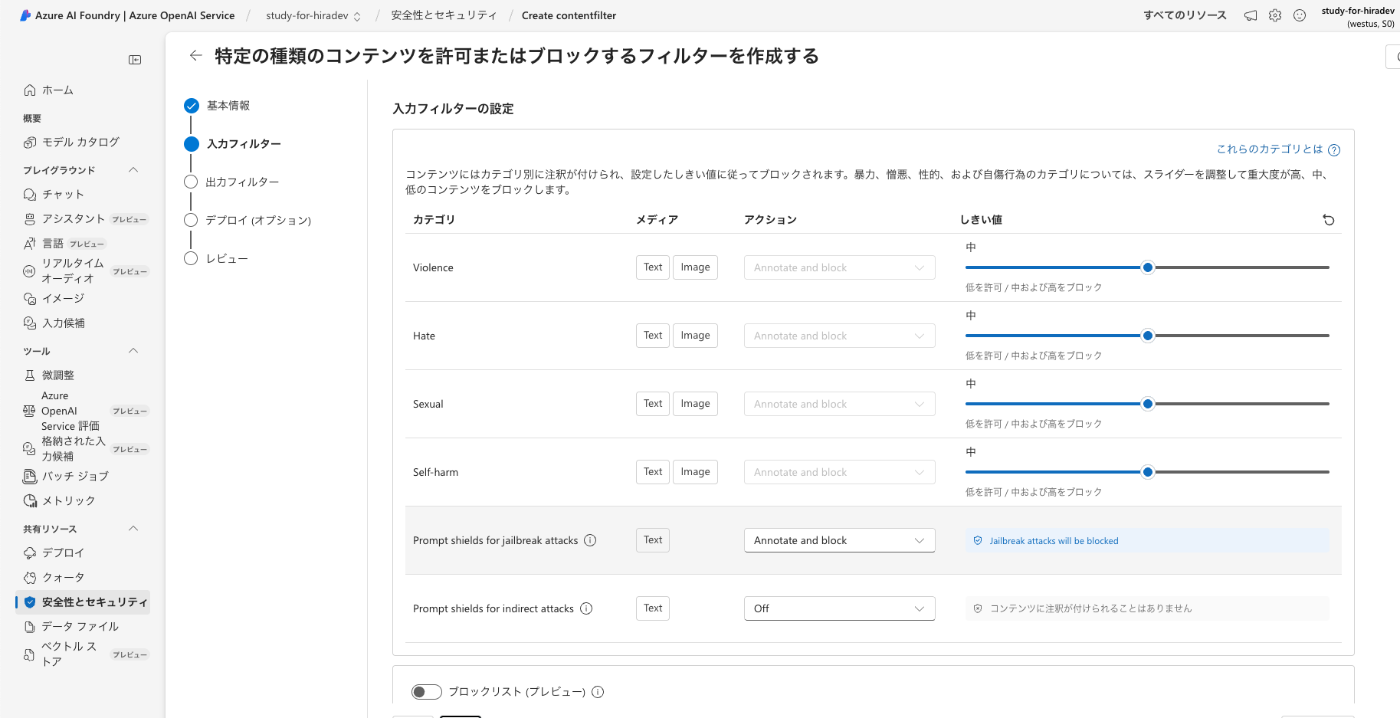Adjust the Hate threshold slider handle
1400x718 pixels.
(1148, 335)
